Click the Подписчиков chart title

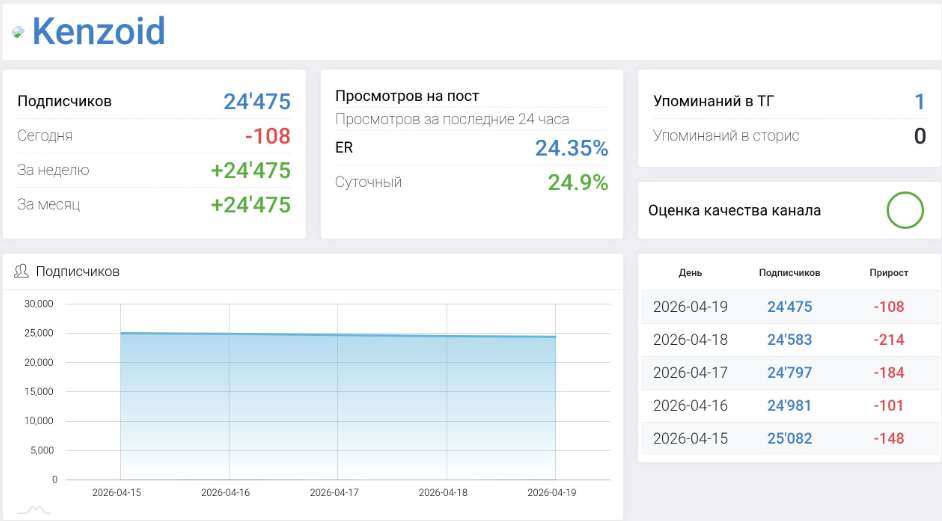77,272
